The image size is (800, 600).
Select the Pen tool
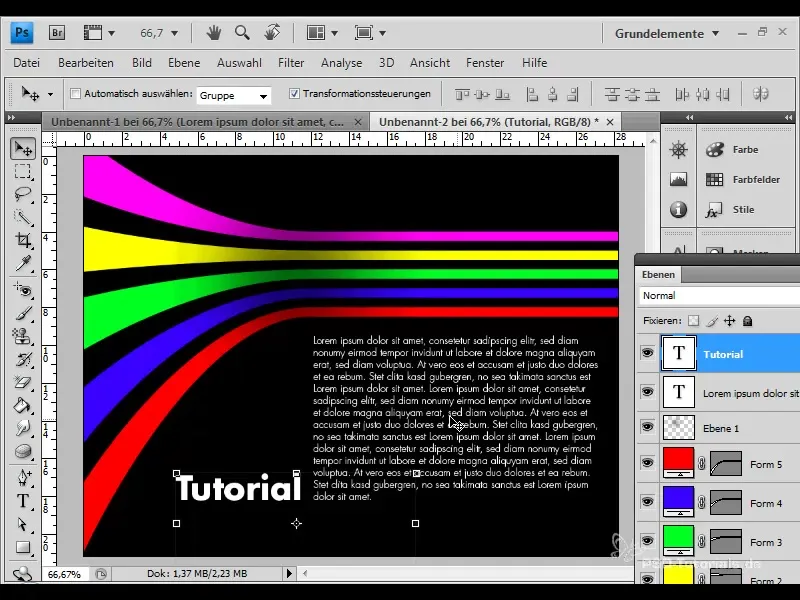click(22, 478)
